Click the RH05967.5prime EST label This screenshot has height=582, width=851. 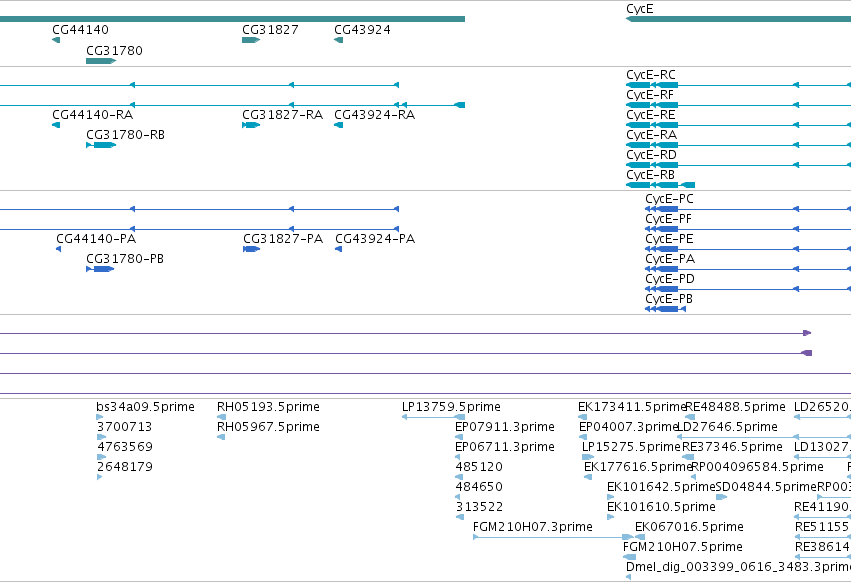[268, 427]
